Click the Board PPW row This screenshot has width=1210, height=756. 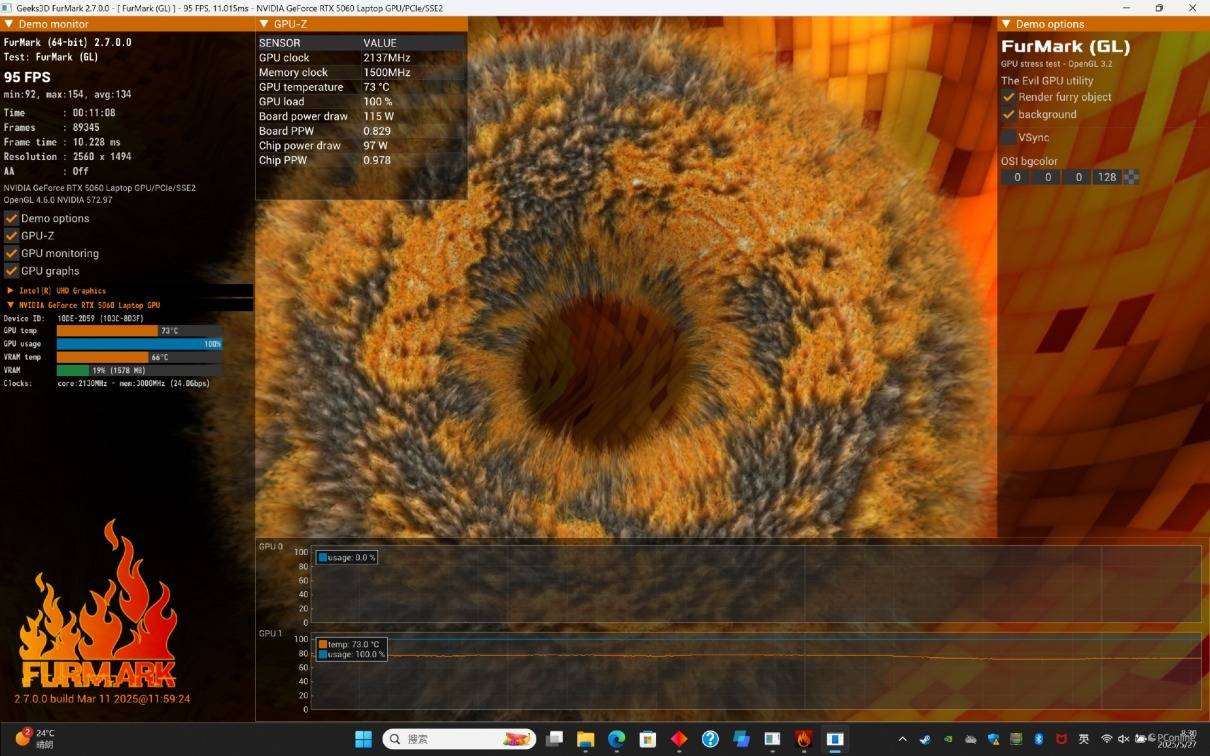[x=361, y=131]
